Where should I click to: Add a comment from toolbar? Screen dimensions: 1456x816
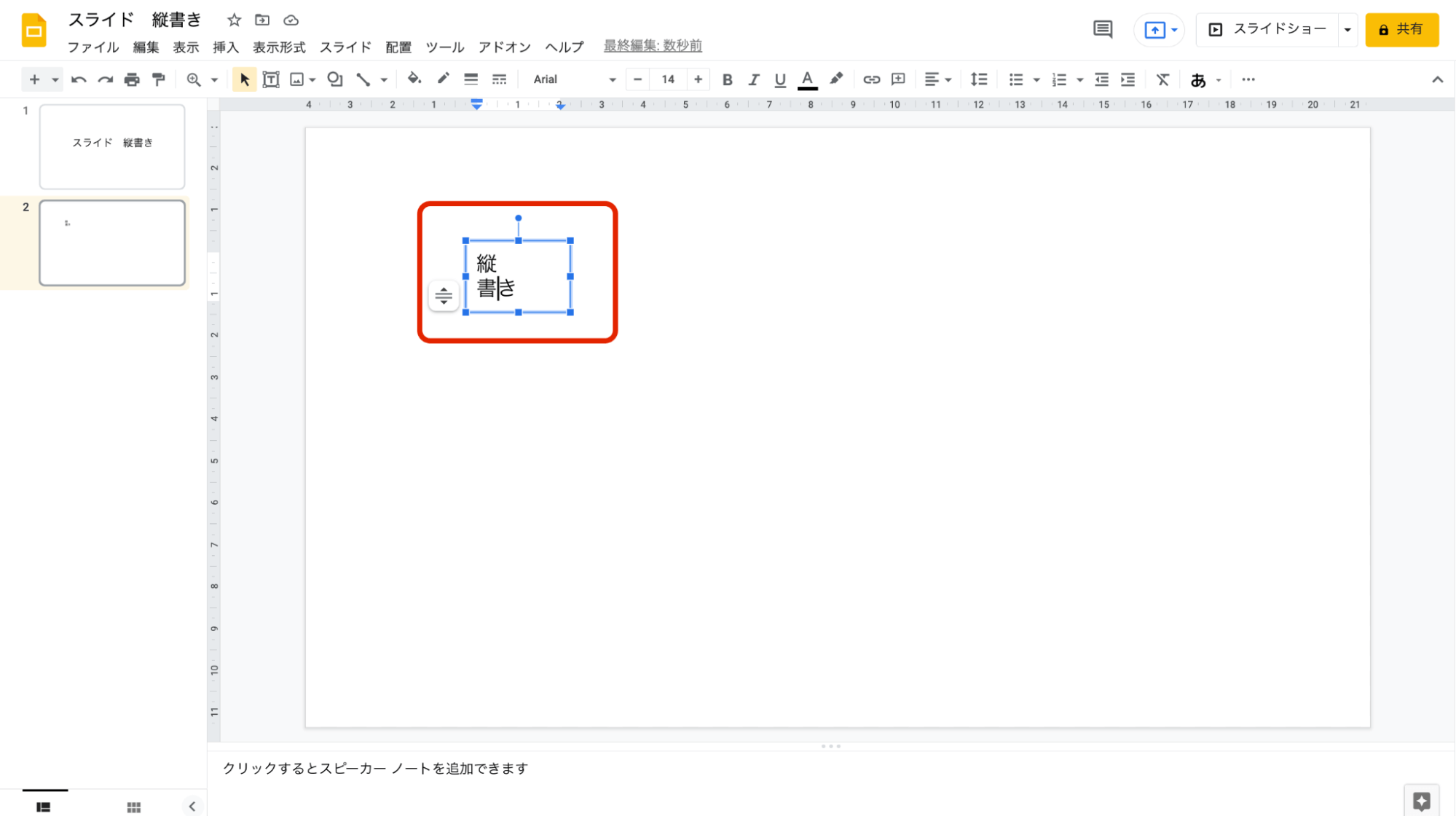898,79
